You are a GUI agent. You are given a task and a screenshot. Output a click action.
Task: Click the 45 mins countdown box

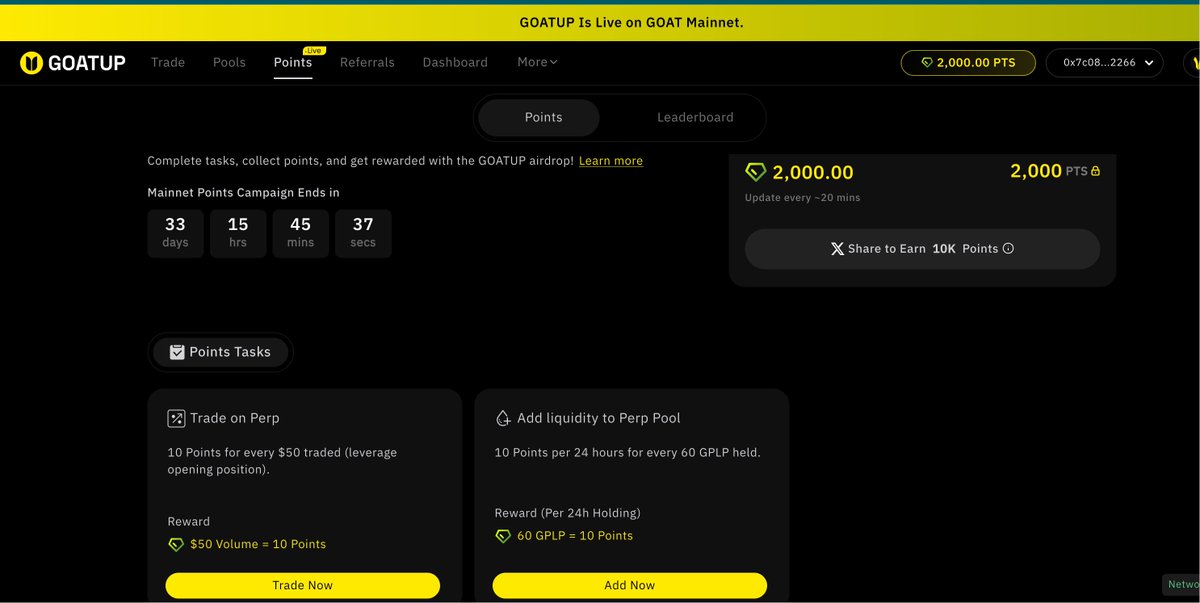tap(300, 233)
